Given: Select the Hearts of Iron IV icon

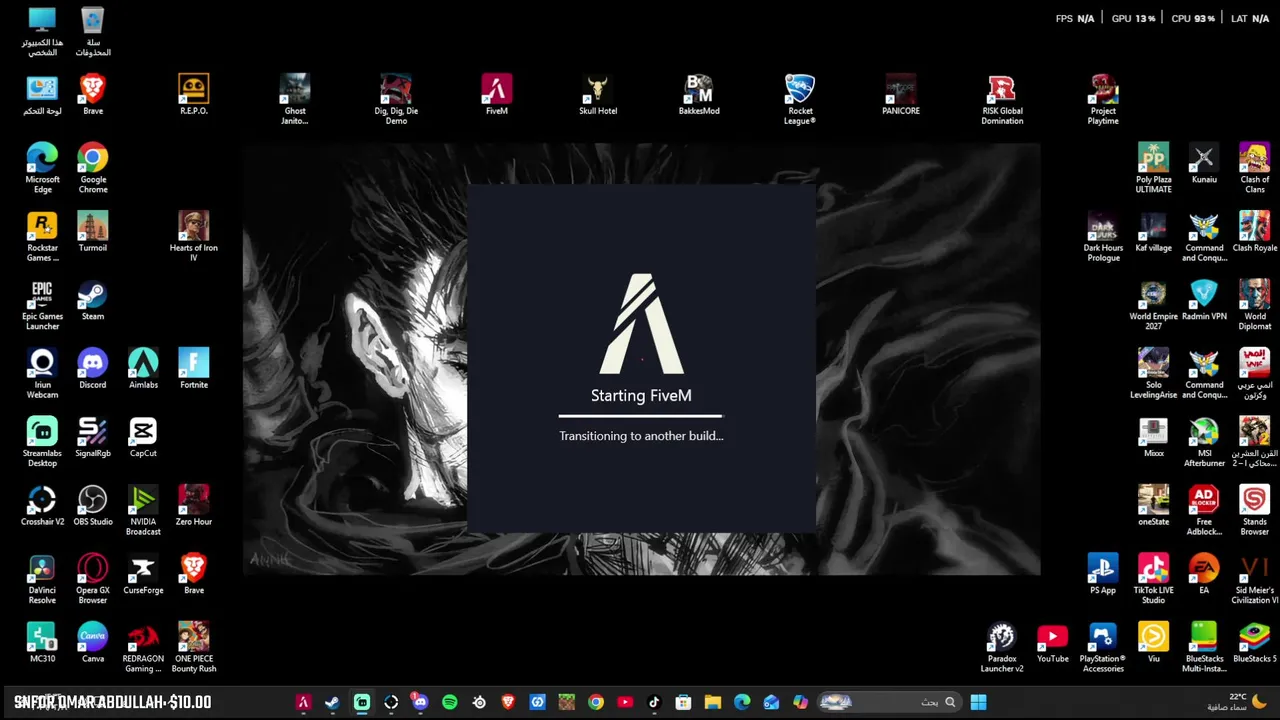Looking at the screenshot, I should 194,236.
